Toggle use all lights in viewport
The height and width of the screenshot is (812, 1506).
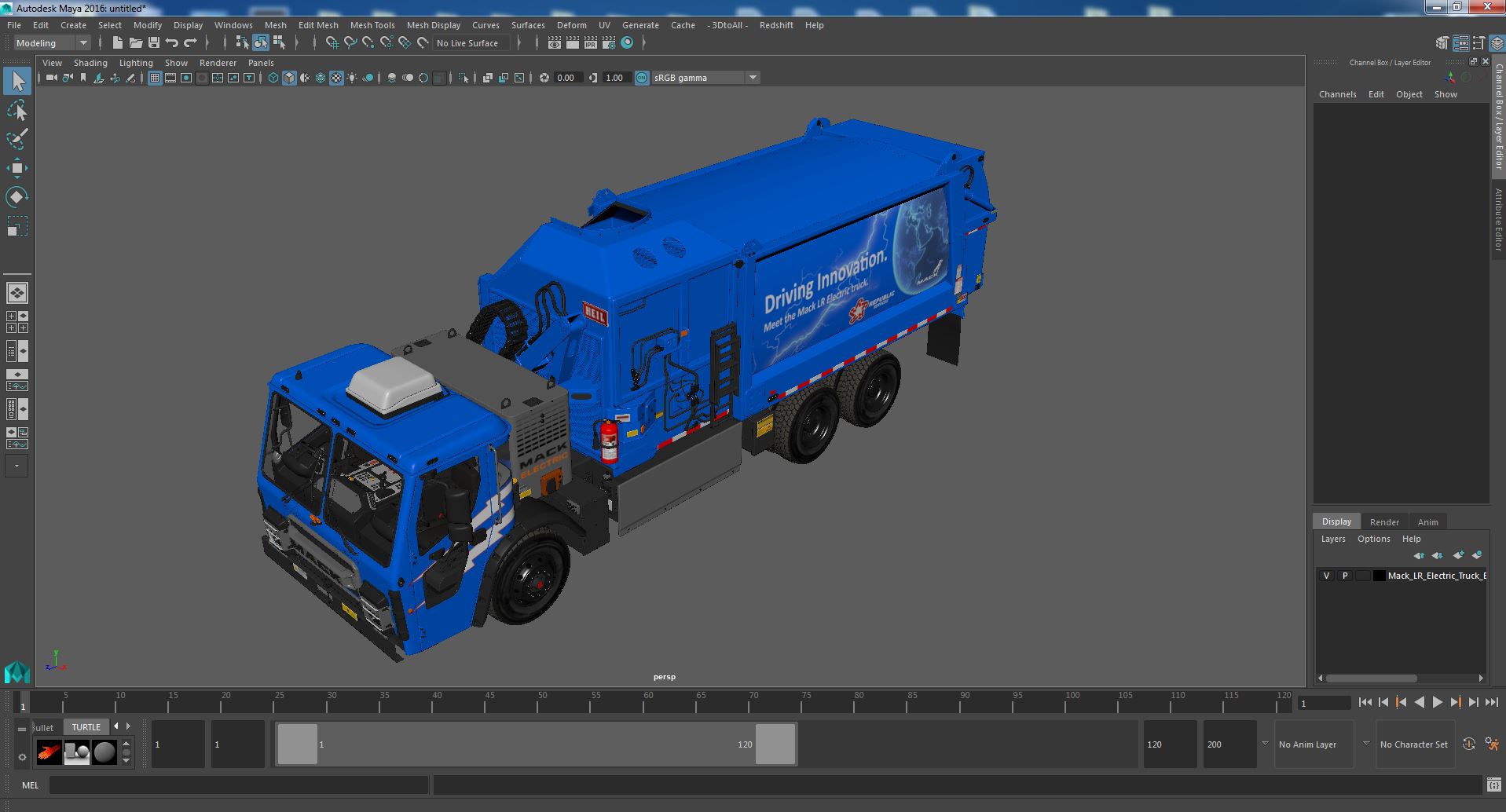[x=352, y=78]
